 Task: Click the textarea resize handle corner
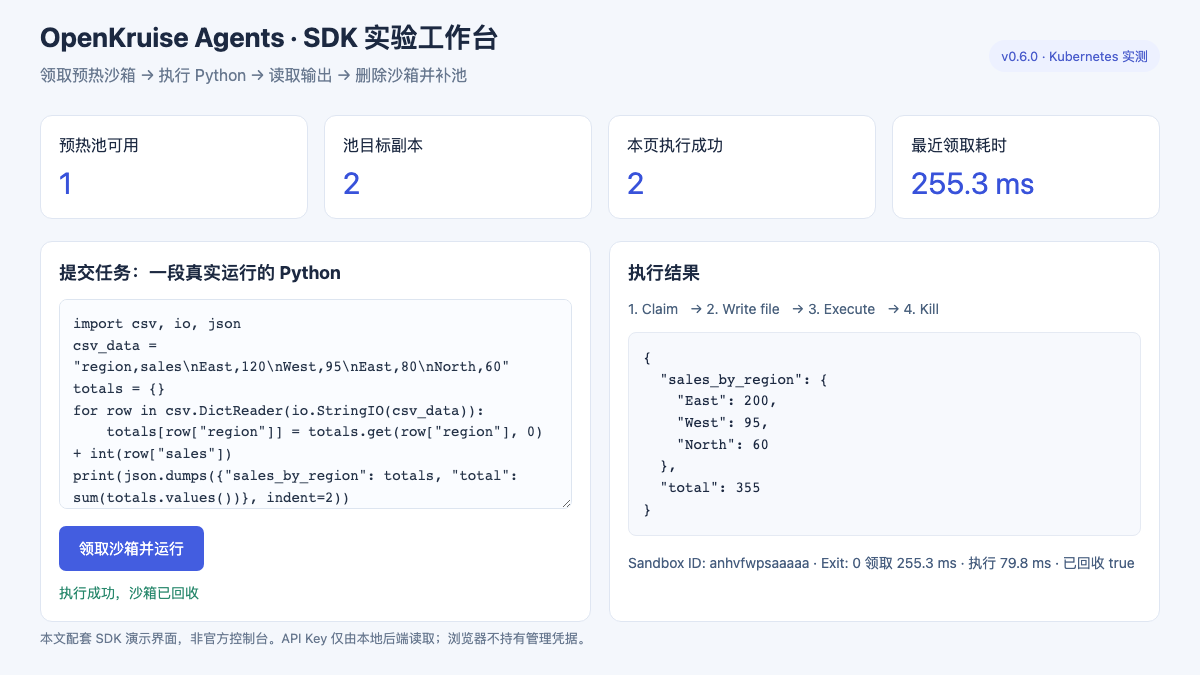566,503
